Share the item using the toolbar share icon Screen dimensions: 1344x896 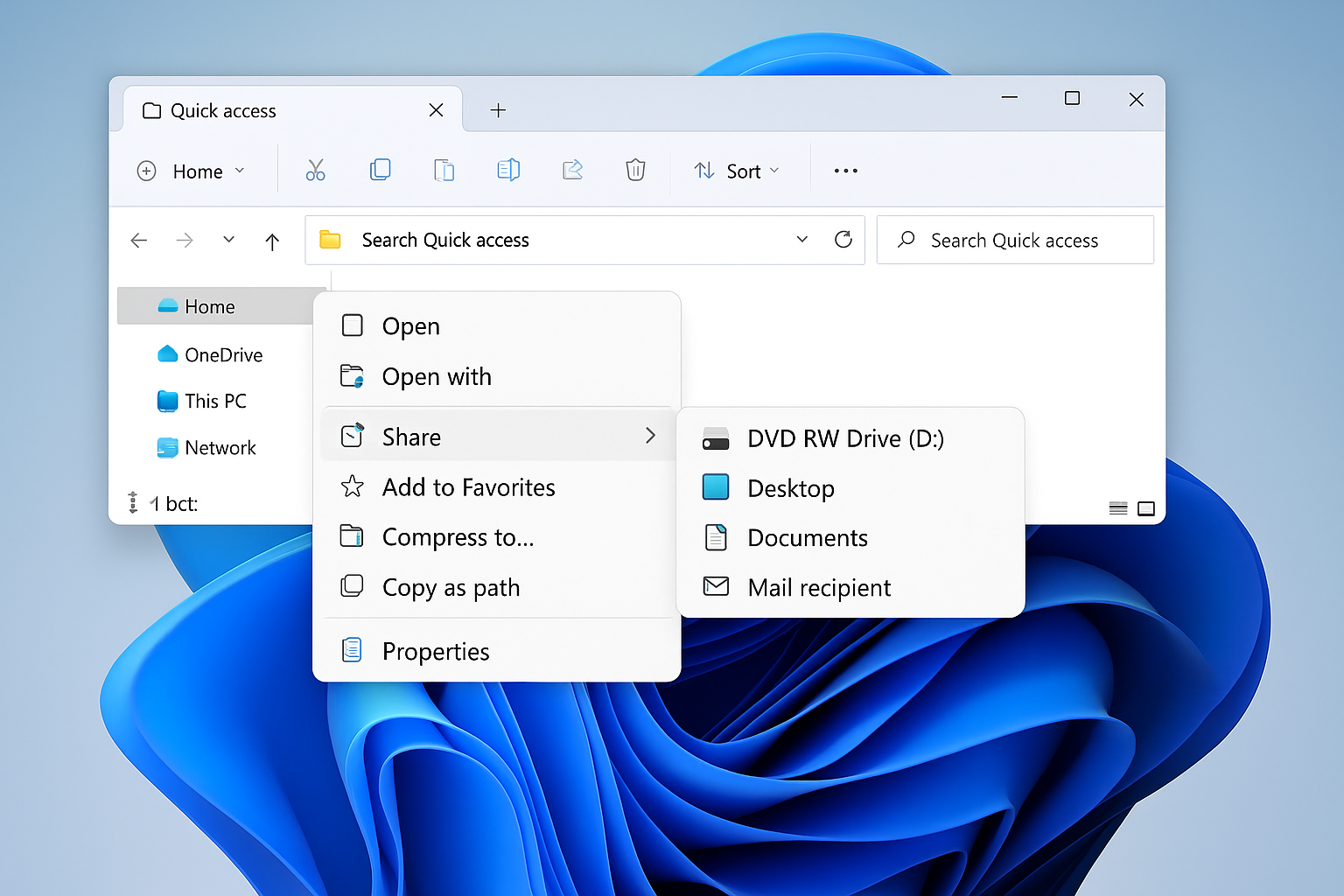click(572, 170)
